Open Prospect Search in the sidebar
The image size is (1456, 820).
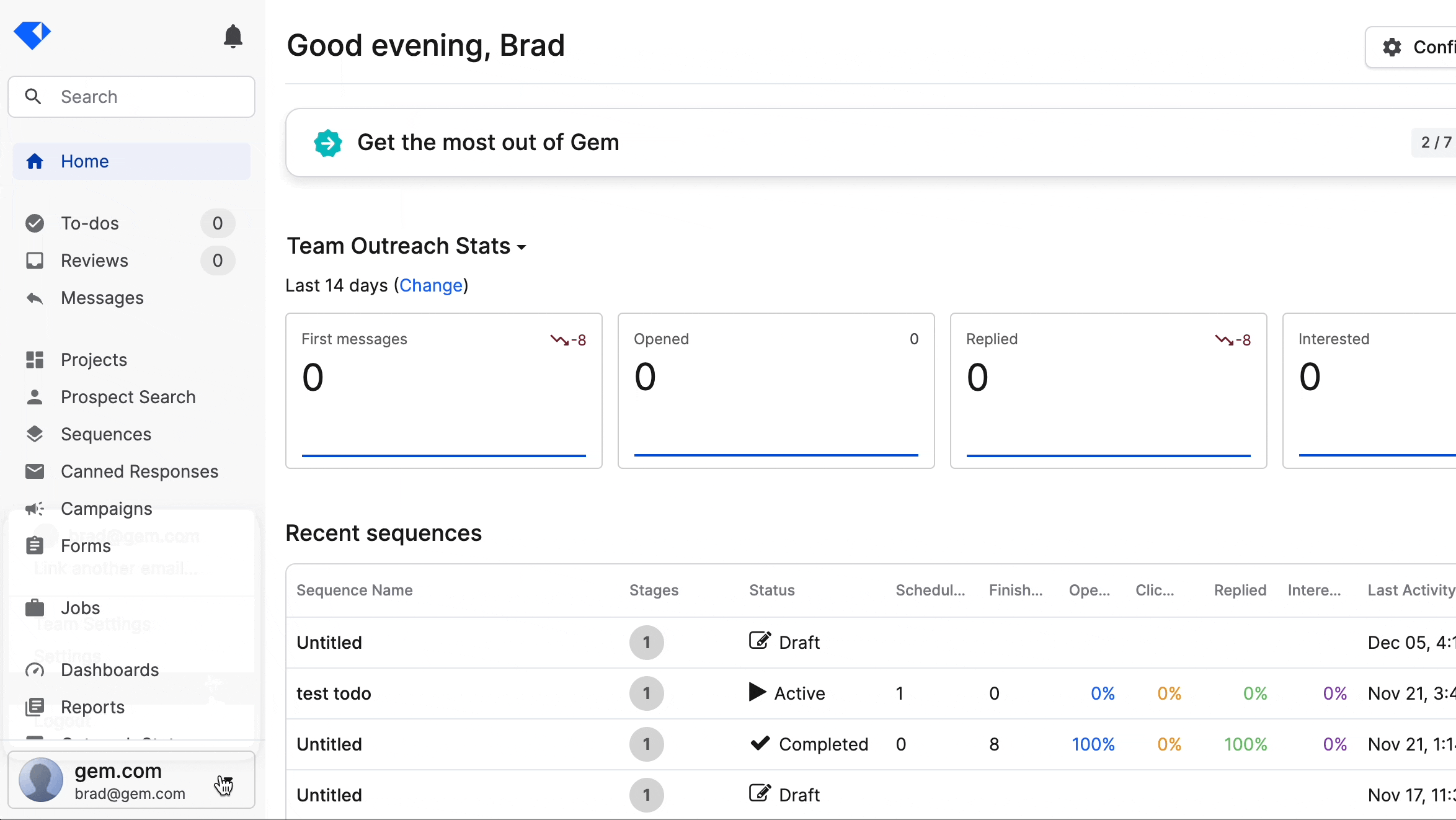pyautogui.click(x=128, y=397)
